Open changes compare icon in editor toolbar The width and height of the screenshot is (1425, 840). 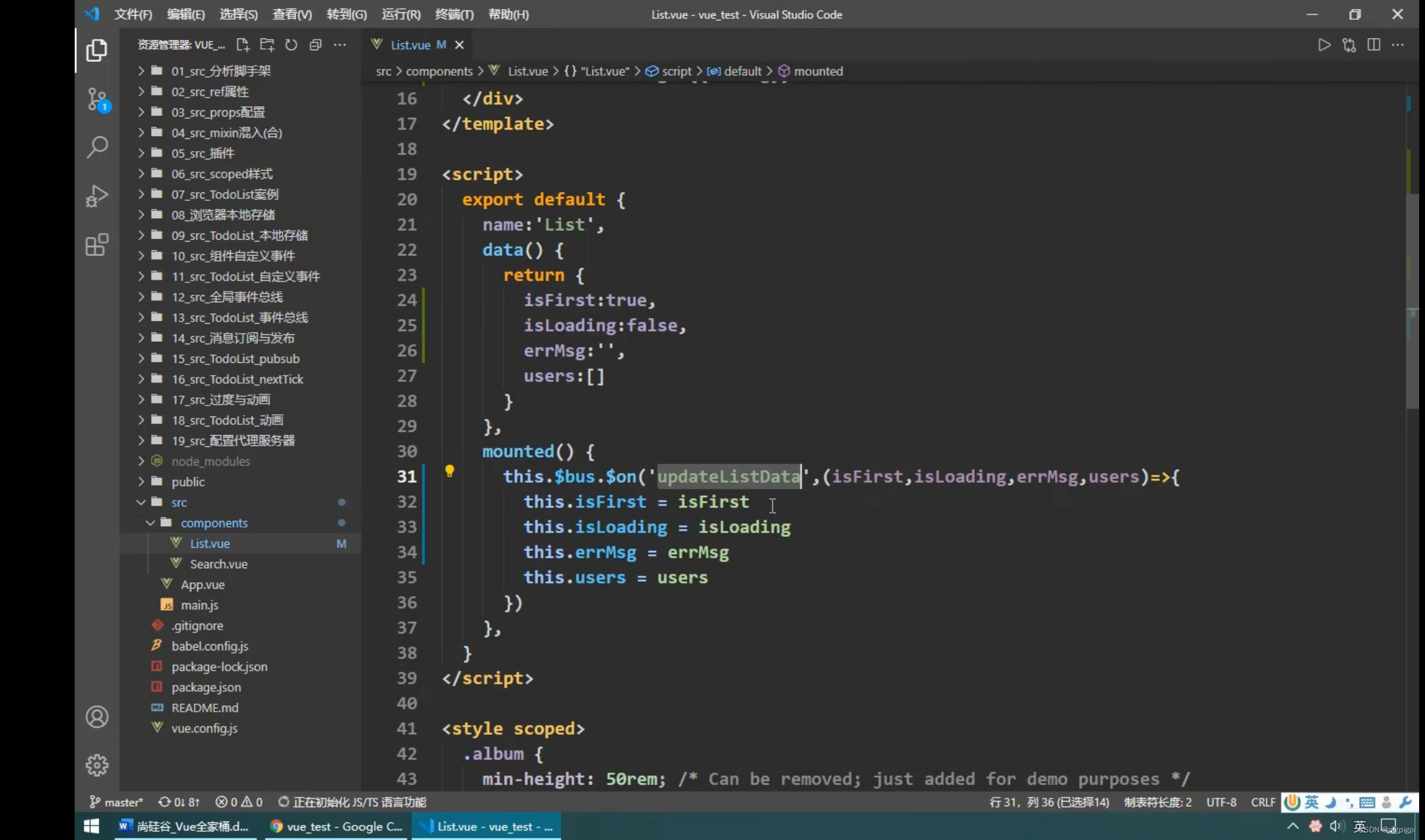click(1349, 45)
